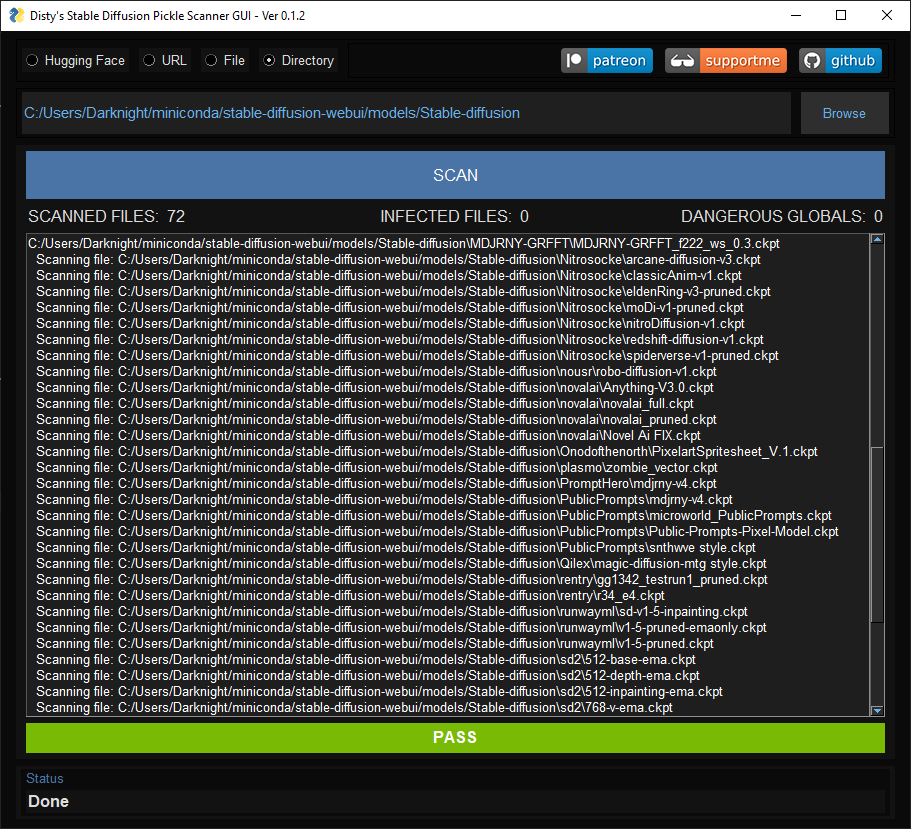Click the moDi-v1-pruned.ckpt log line

tap(390, 307)
